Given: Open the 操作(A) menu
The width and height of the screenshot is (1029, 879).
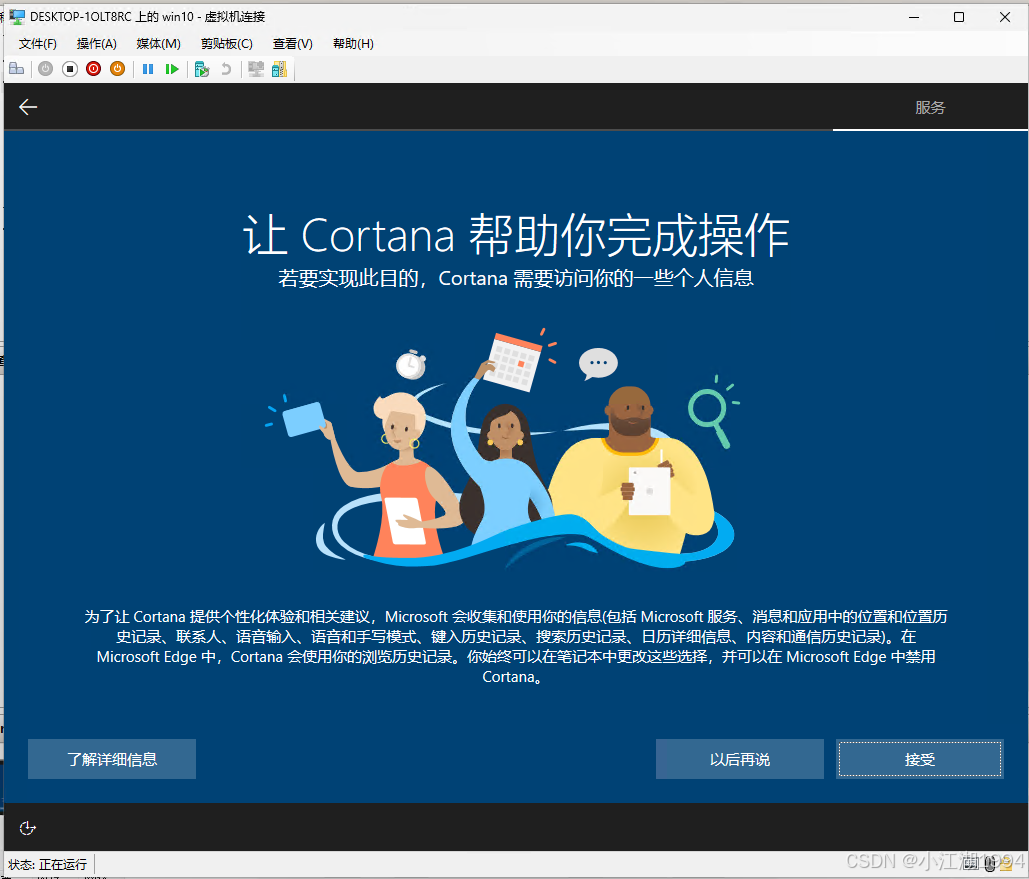Looking at the screenshot, I should [96, 44].
